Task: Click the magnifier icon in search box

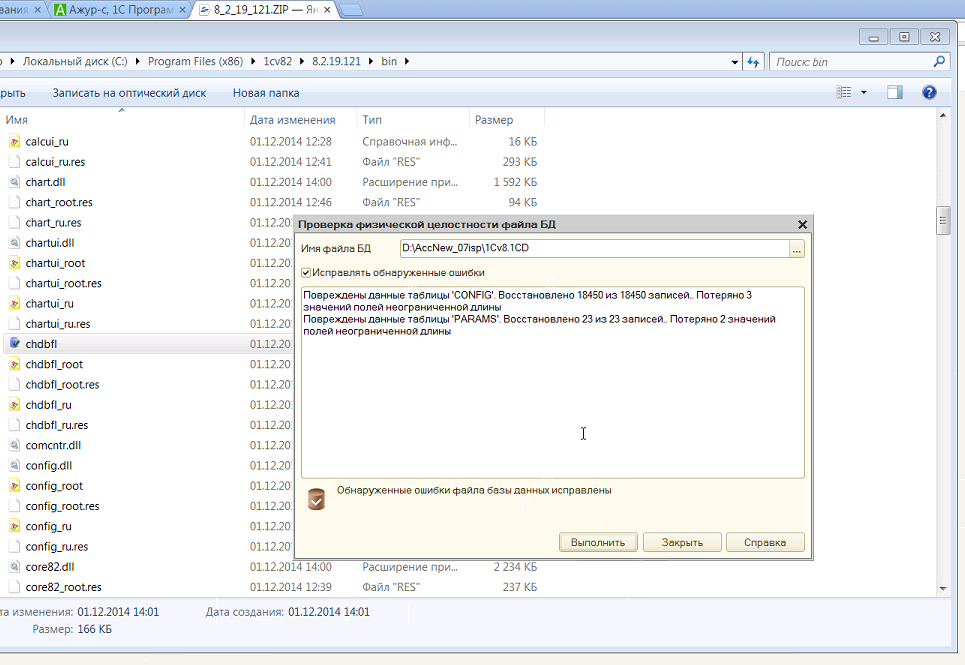Action: tap(939, 62)
